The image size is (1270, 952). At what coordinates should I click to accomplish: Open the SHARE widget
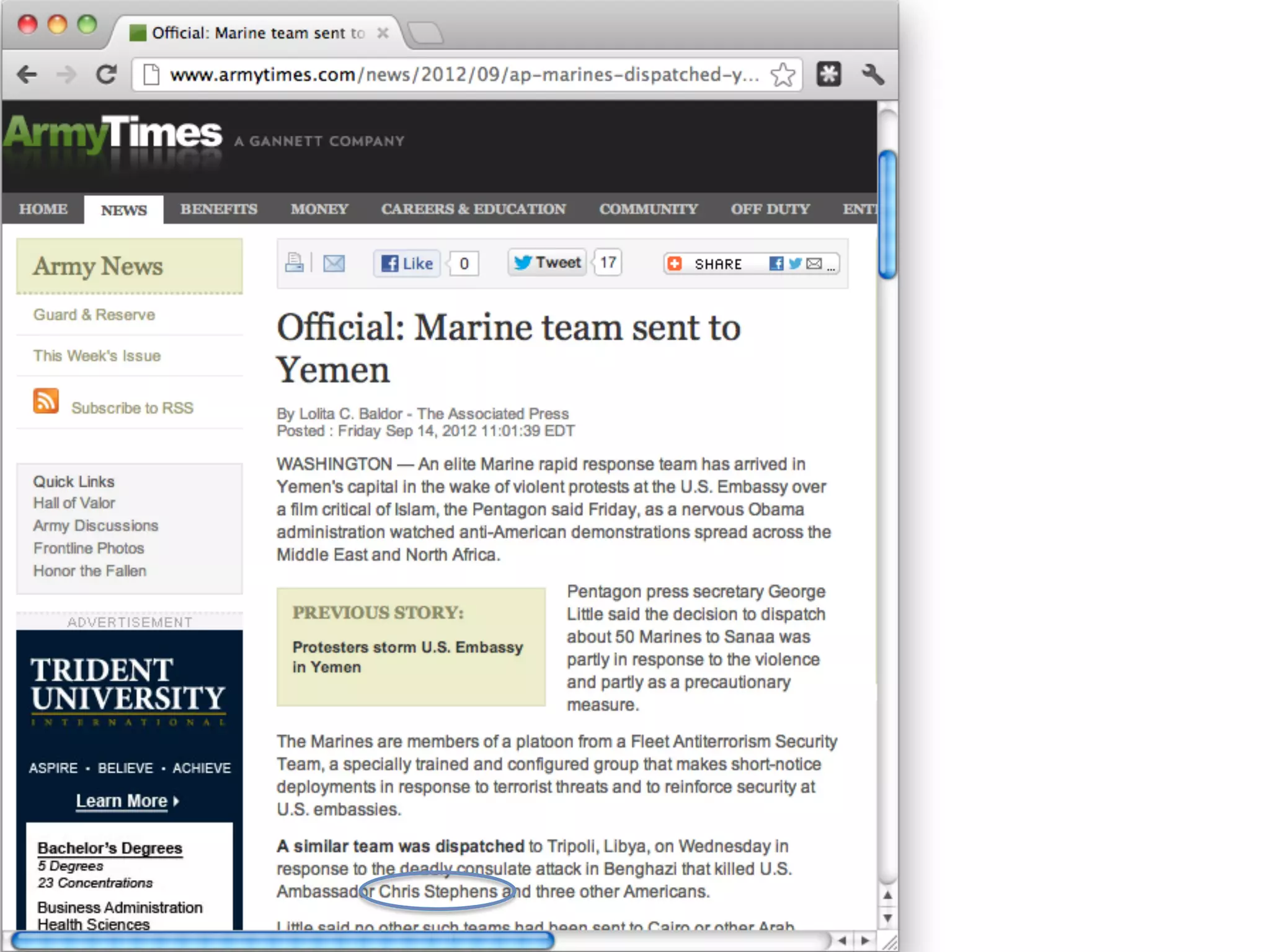[x=717, y=264]
